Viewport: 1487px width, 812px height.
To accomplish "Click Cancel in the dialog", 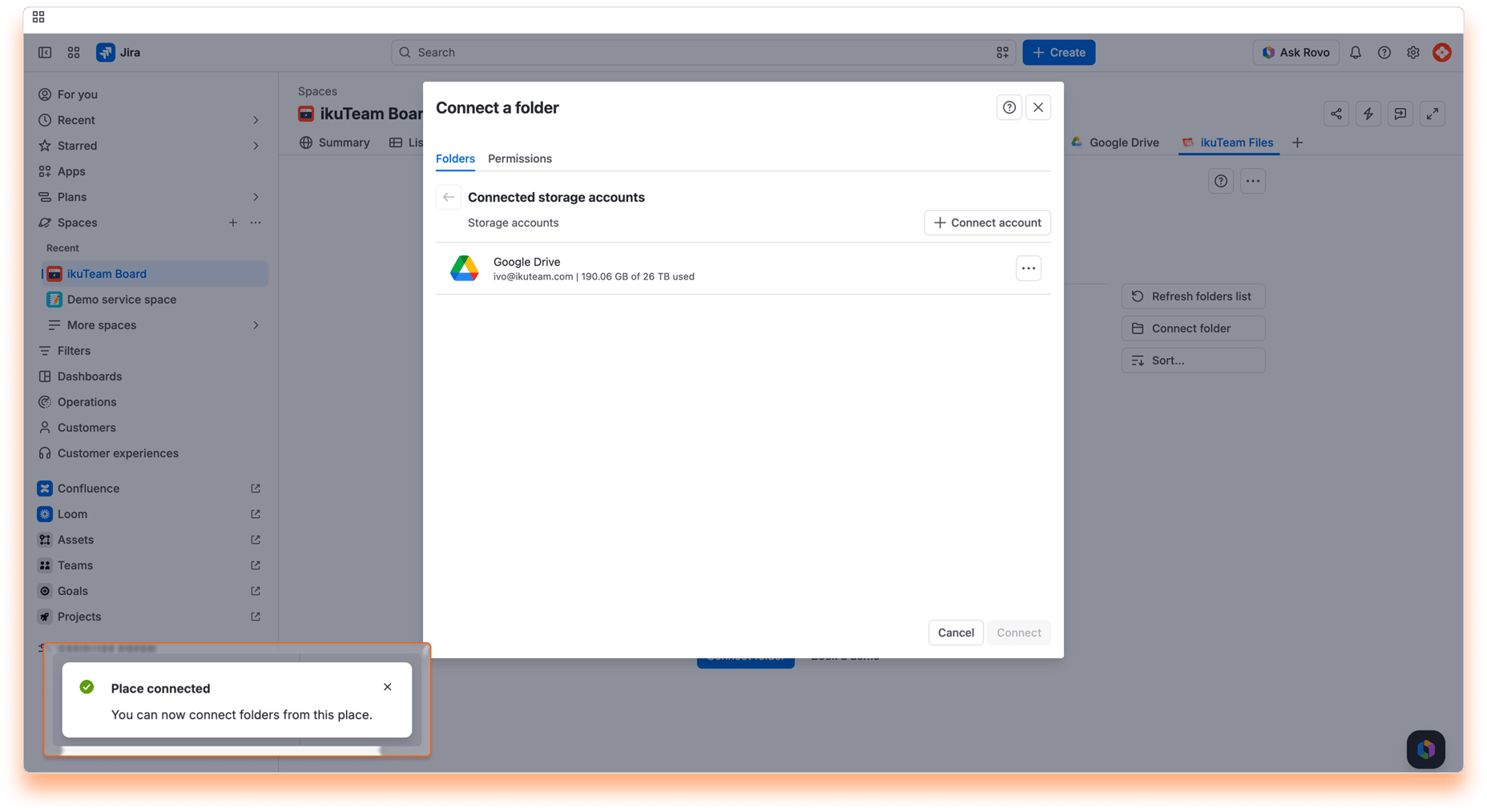I will pyautogui.click(x=956, y=633).
